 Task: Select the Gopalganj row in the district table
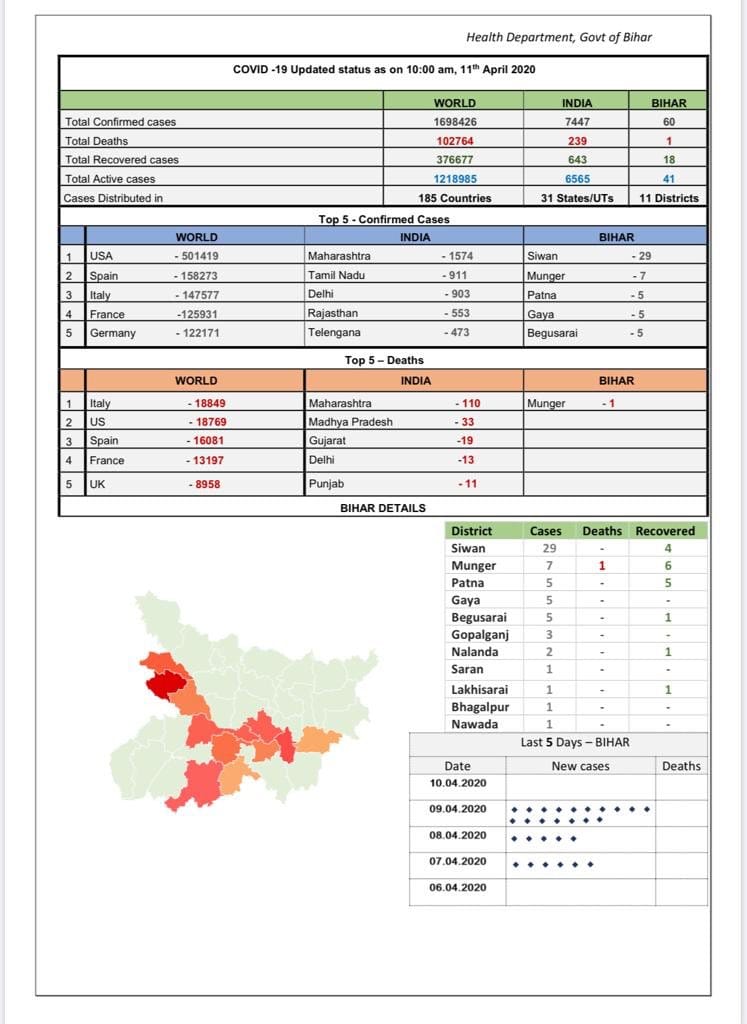(577, 635)
